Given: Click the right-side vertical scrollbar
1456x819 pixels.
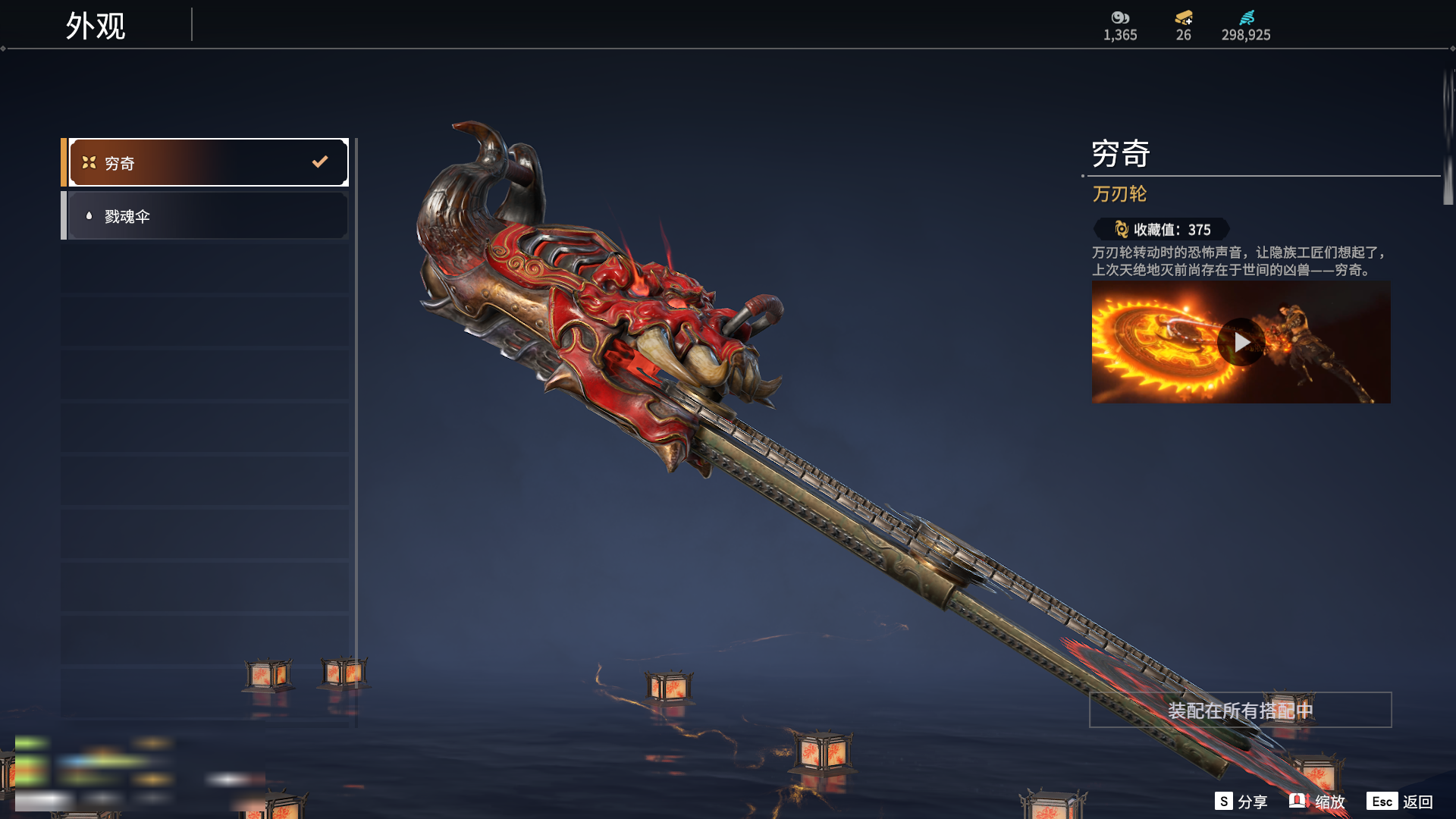Looking at the screenshot, I should tap(1448, 136).
